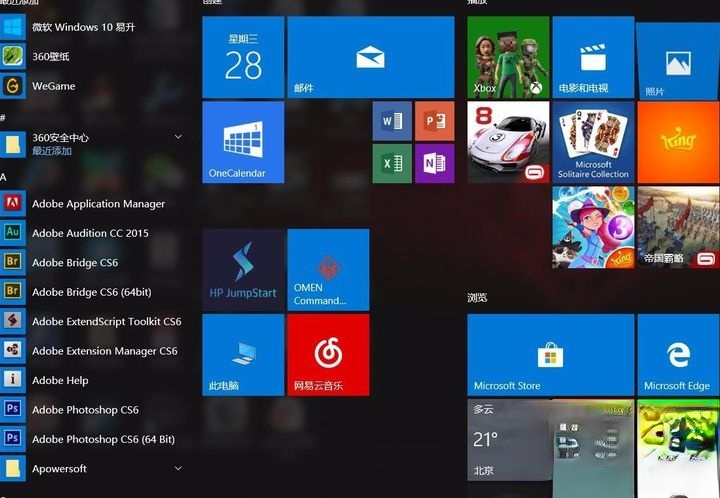Open the PowerPoint tile
Viewport: 720px width, 498px height.
coord(434,121)
